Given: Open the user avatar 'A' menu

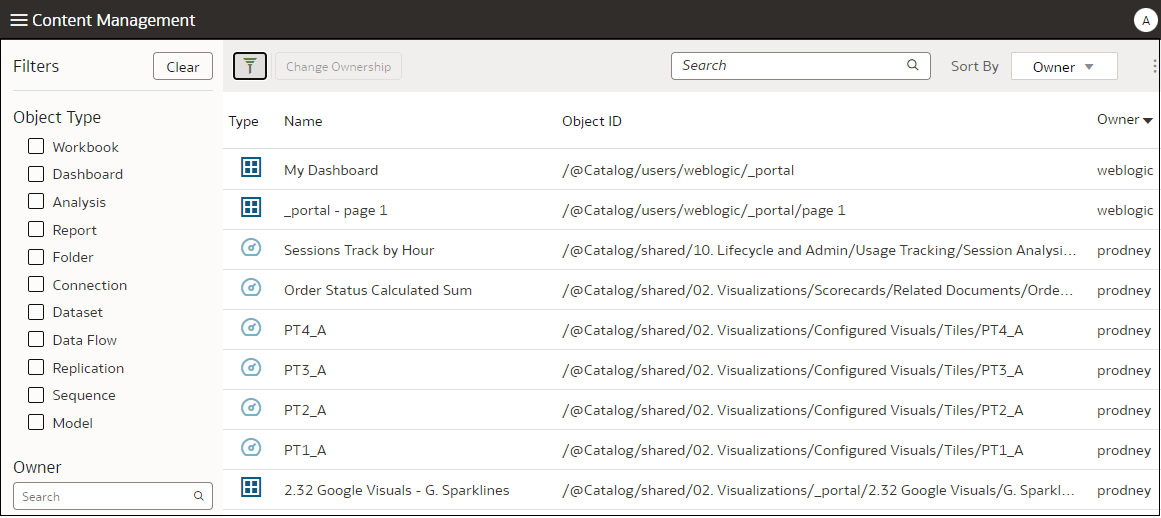Looking at the screenshot, I should (1145, 21).
